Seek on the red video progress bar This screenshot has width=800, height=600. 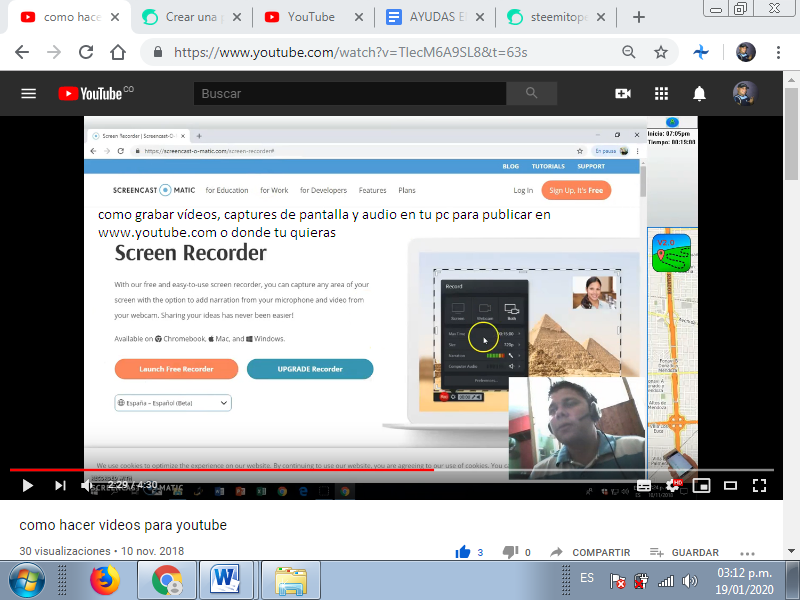tap(391, 469)
